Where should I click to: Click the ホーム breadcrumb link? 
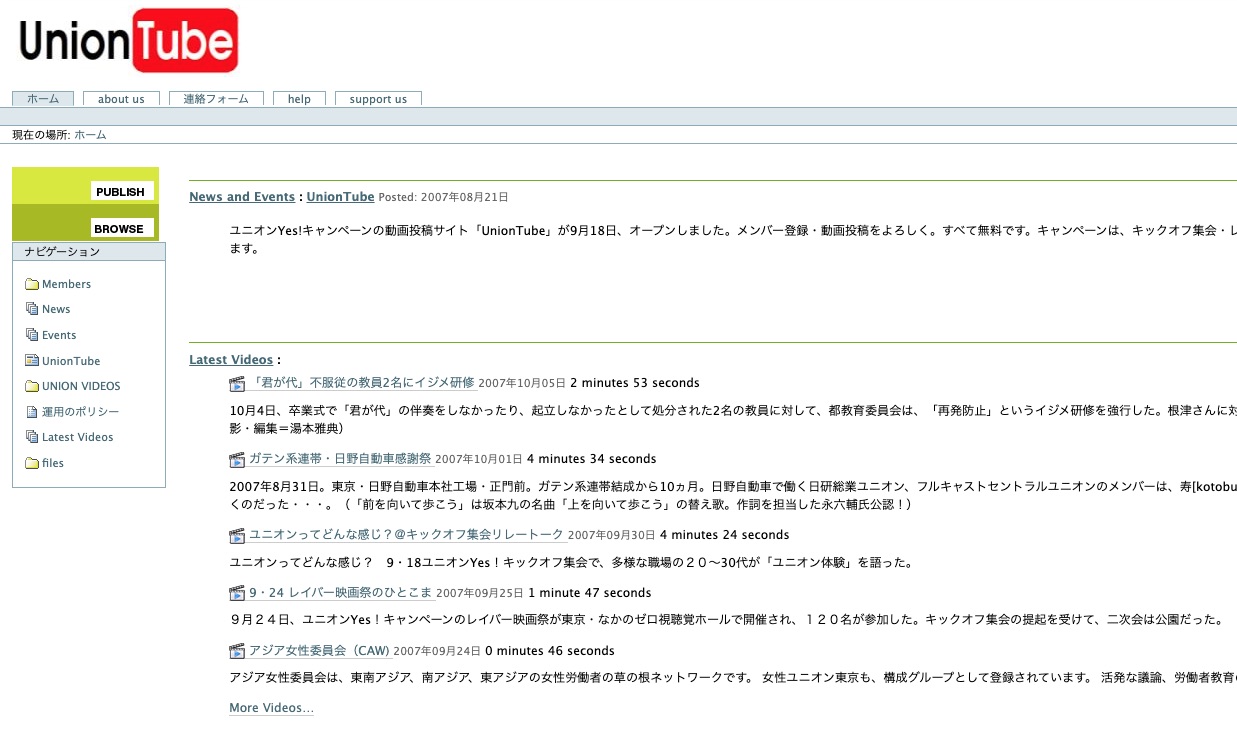click(90, 135)
